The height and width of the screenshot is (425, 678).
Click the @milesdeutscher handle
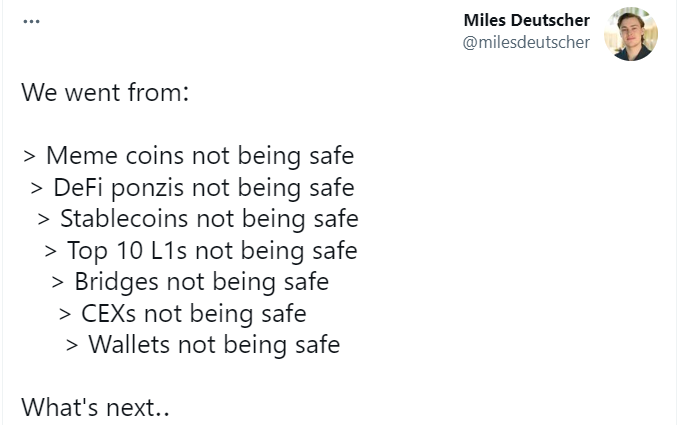point(527,42)
